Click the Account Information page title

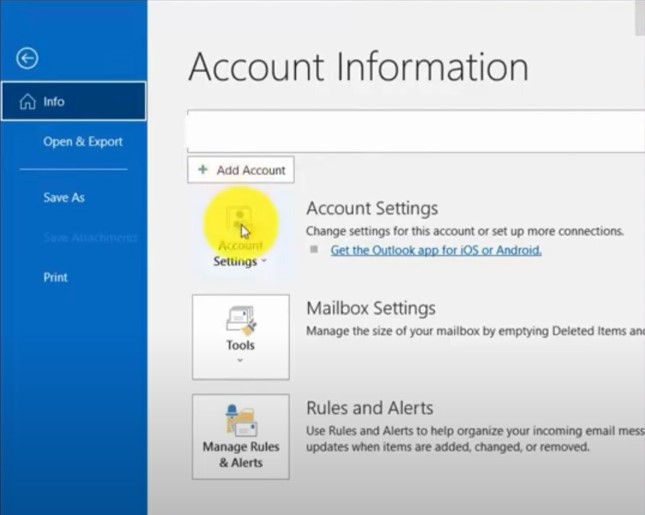358,66
